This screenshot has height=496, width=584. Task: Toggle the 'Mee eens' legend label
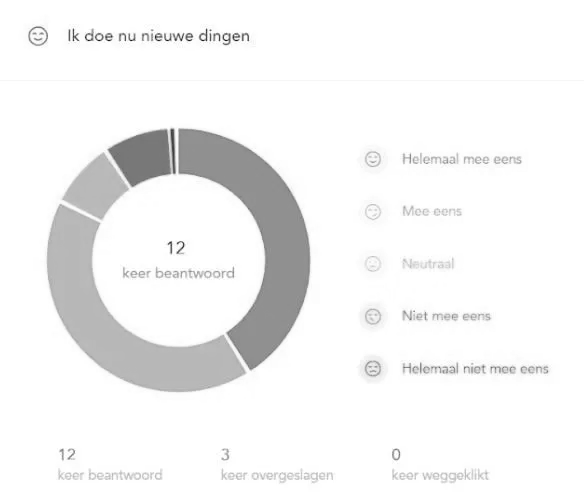click(432, 212)
